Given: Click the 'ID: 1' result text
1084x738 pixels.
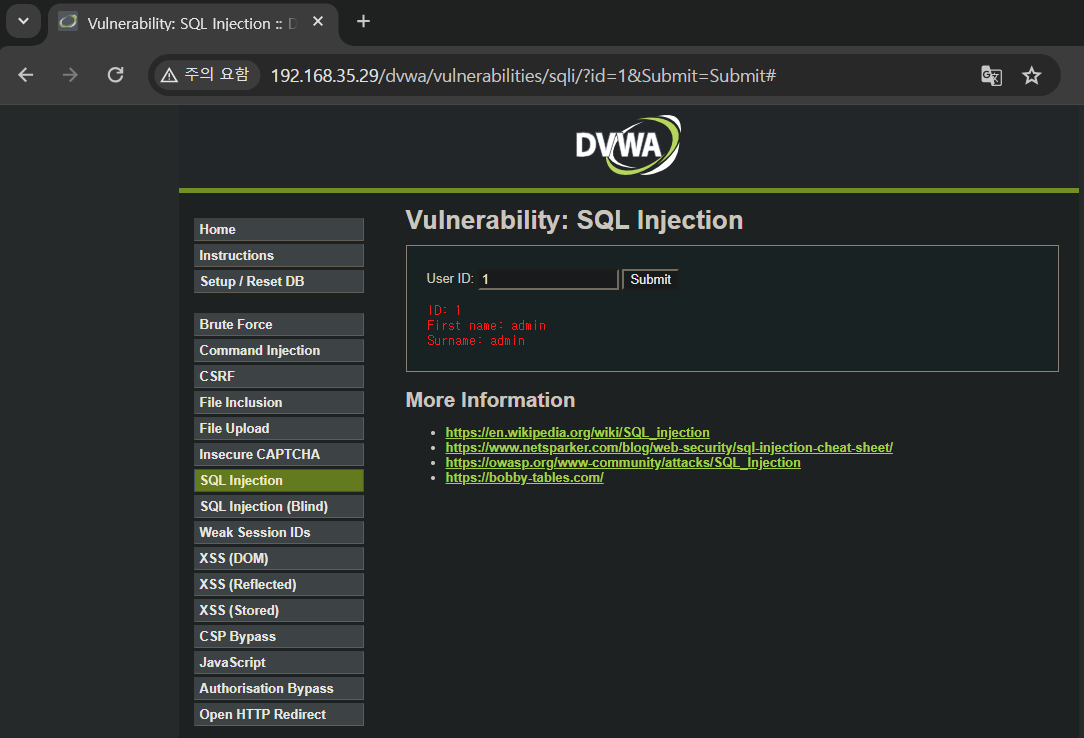Looking at the screenshot, I should click(x=445, y=310).
